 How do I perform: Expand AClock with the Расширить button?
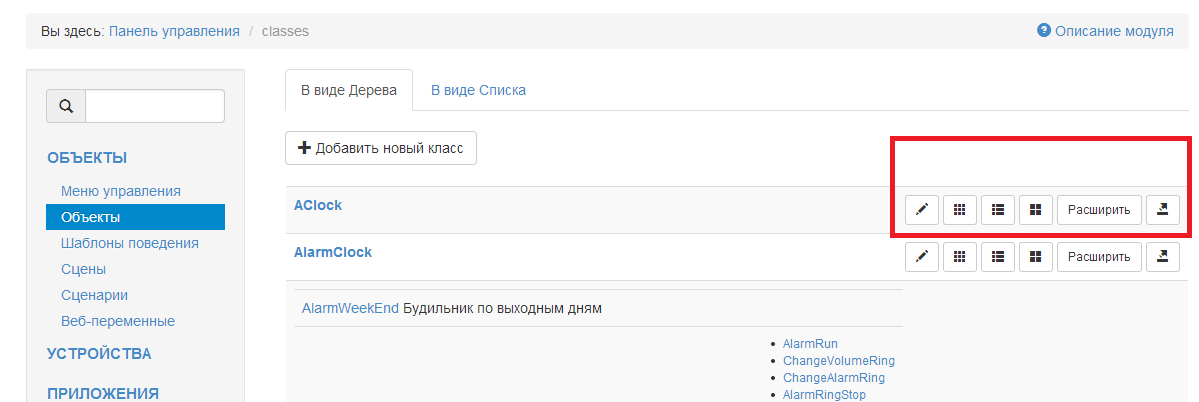1099,210
